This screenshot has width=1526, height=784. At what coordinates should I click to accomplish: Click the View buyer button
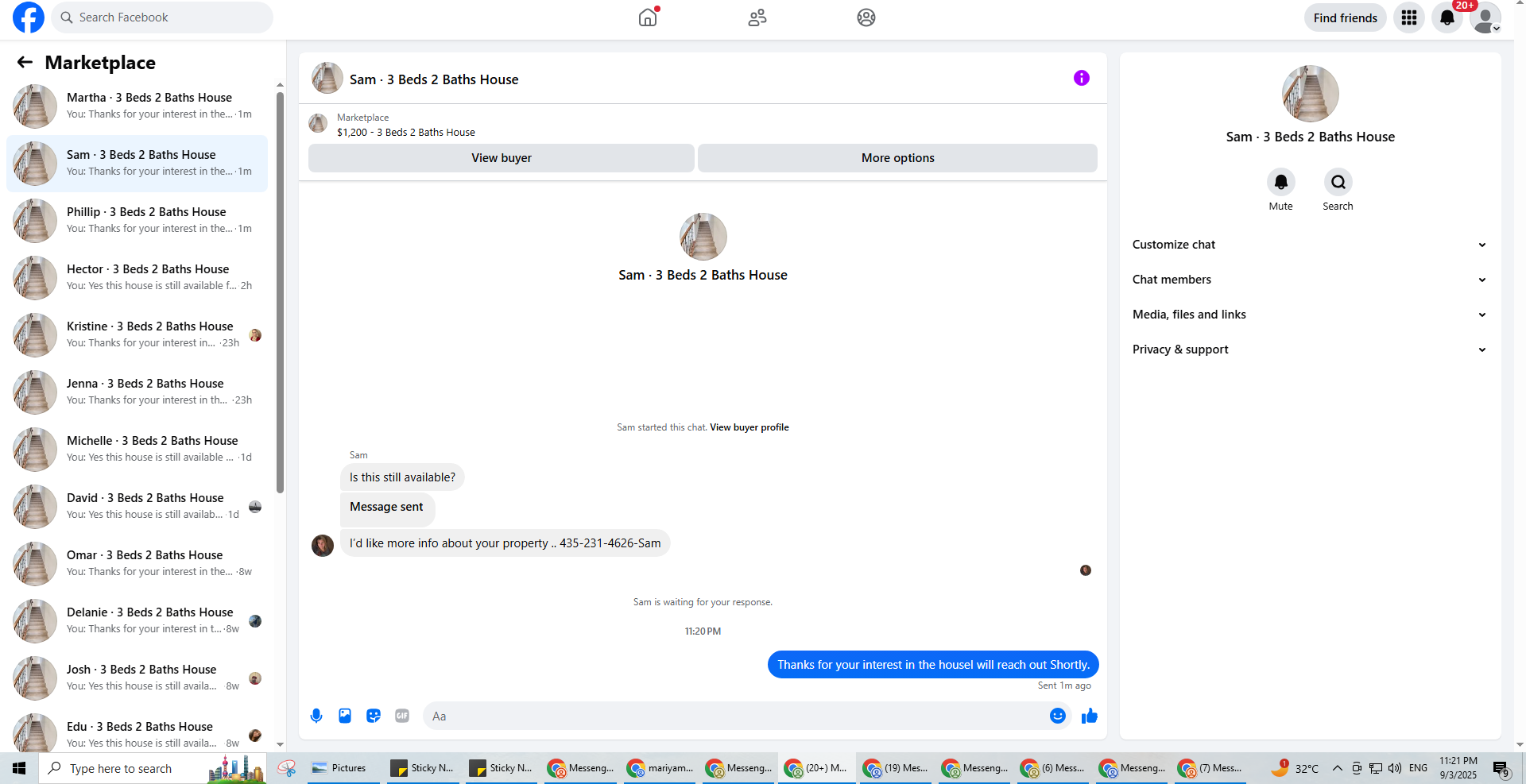click(502, 158)
